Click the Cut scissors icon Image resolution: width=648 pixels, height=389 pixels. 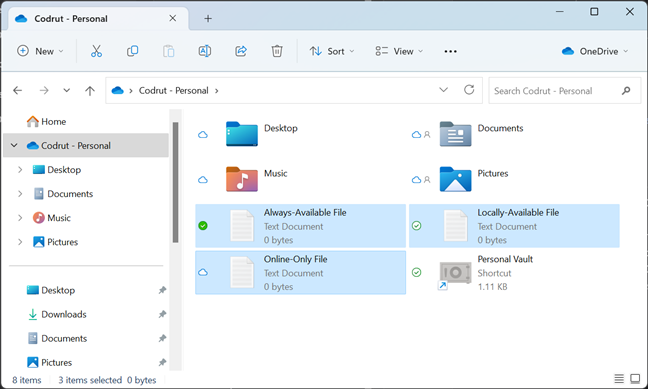click(x=96, y=51)
